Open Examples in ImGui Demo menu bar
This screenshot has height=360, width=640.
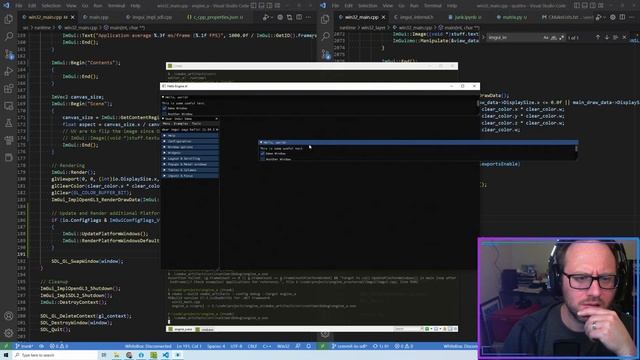[x=181, y=124]
